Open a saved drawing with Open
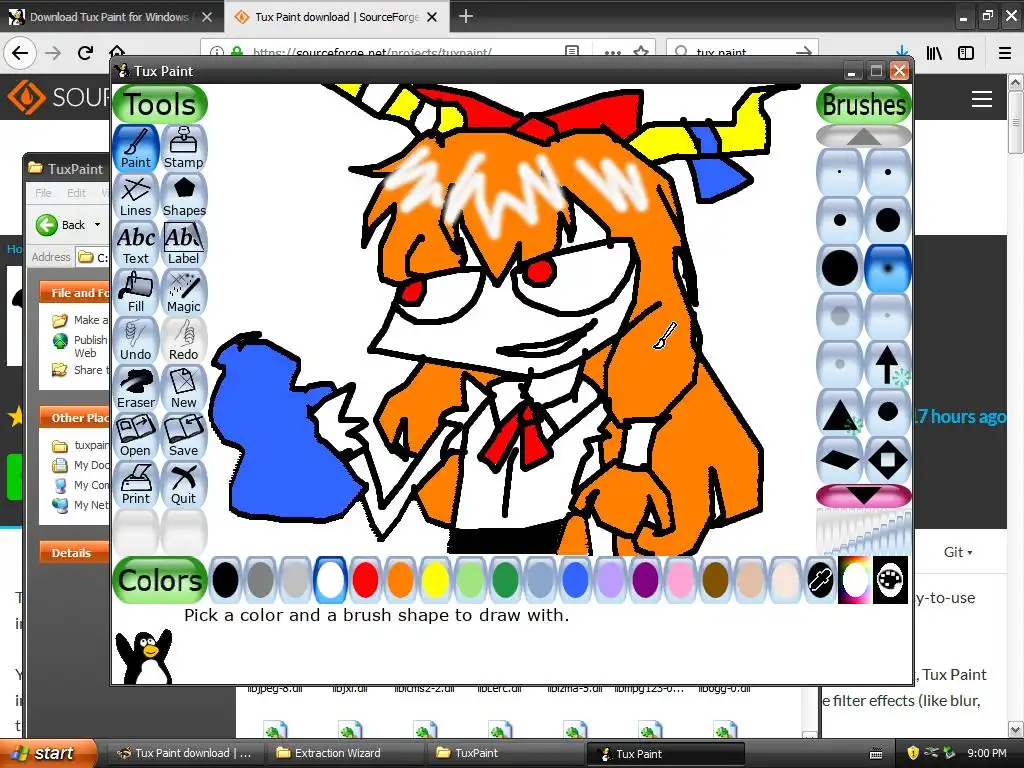 [136, 436]
